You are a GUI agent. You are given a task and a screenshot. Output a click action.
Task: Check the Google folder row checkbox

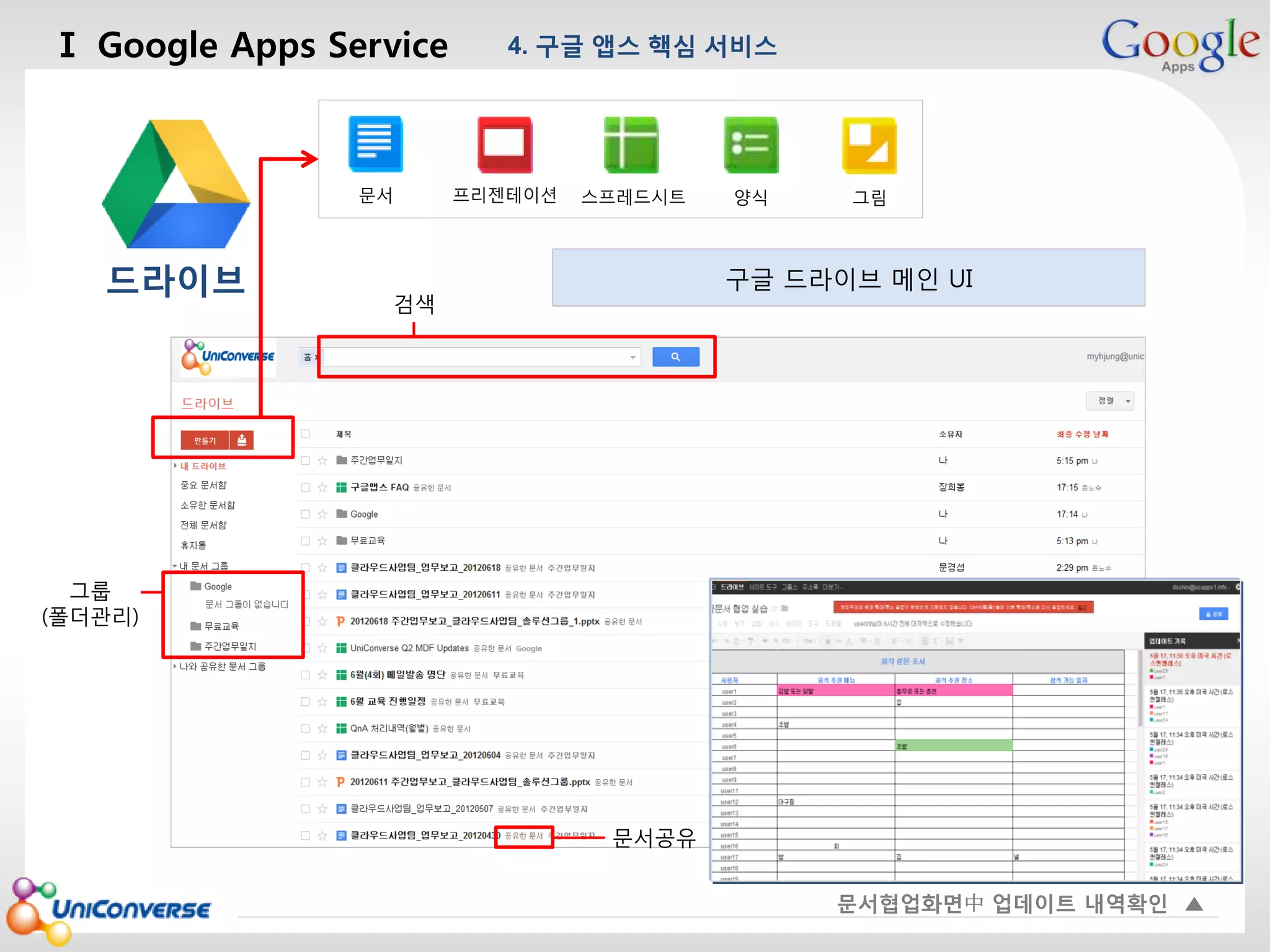(x=305, y=514)
